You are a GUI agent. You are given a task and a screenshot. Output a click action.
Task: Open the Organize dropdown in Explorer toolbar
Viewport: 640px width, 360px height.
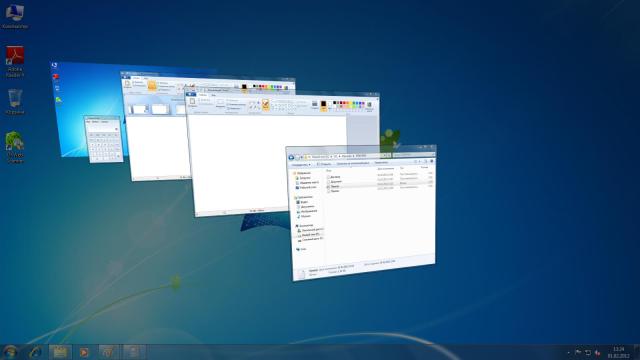pyautogui.click(x=300, y=165)
